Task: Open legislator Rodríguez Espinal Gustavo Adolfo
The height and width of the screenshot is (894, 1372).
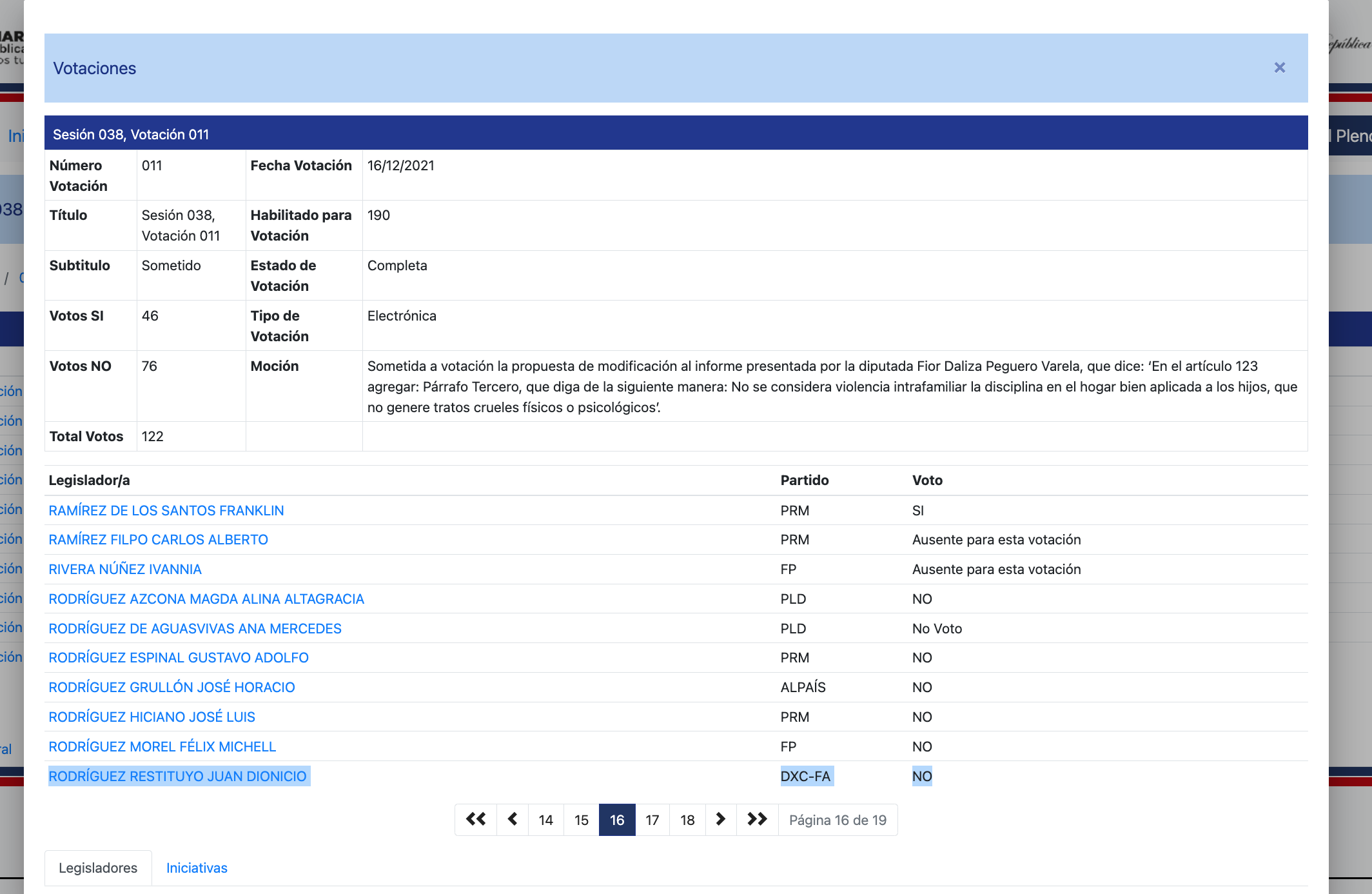Action: coord(179,658)
